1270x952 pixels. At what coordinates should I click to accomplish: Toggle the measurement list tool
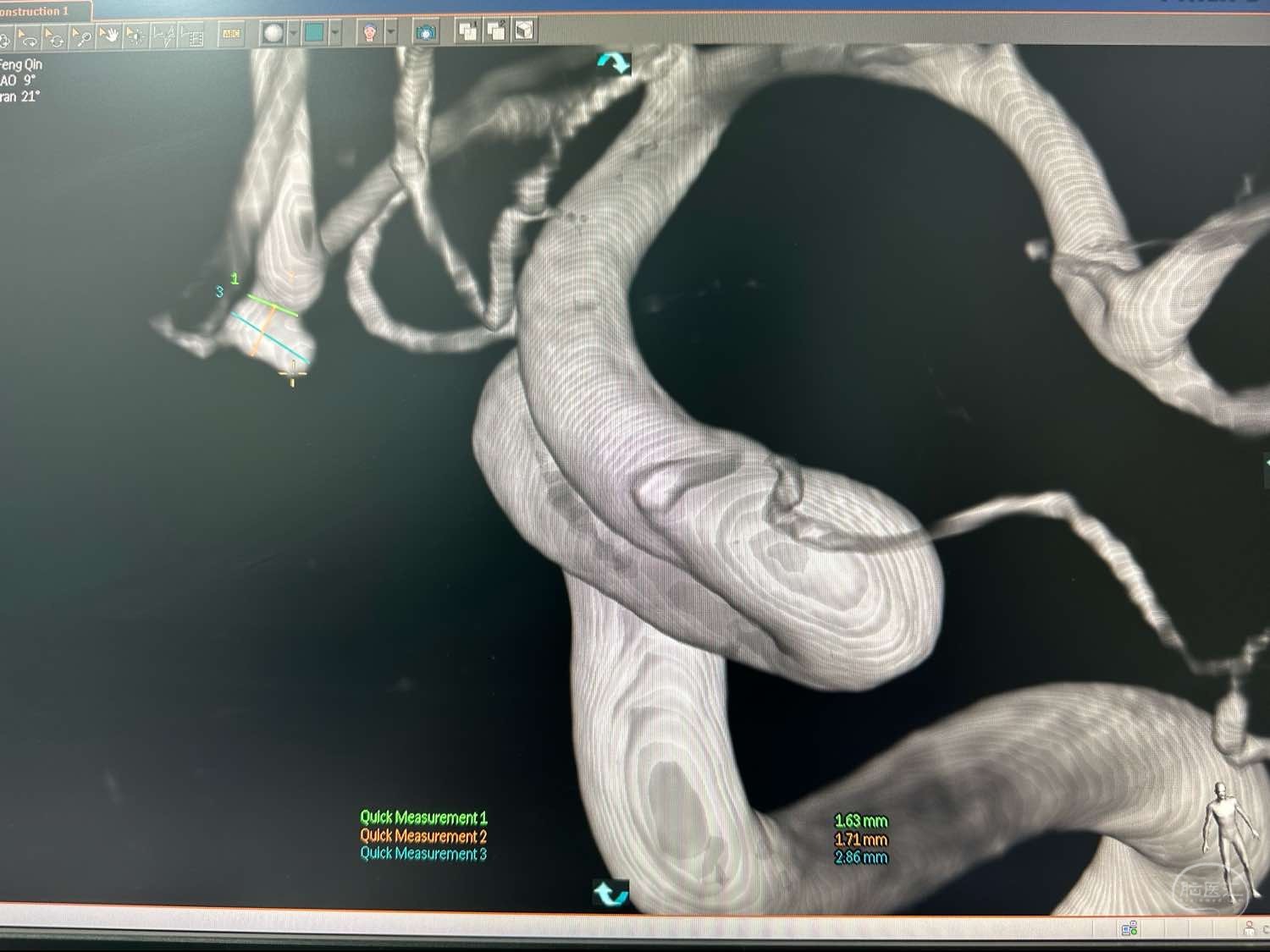coord(192,36)
